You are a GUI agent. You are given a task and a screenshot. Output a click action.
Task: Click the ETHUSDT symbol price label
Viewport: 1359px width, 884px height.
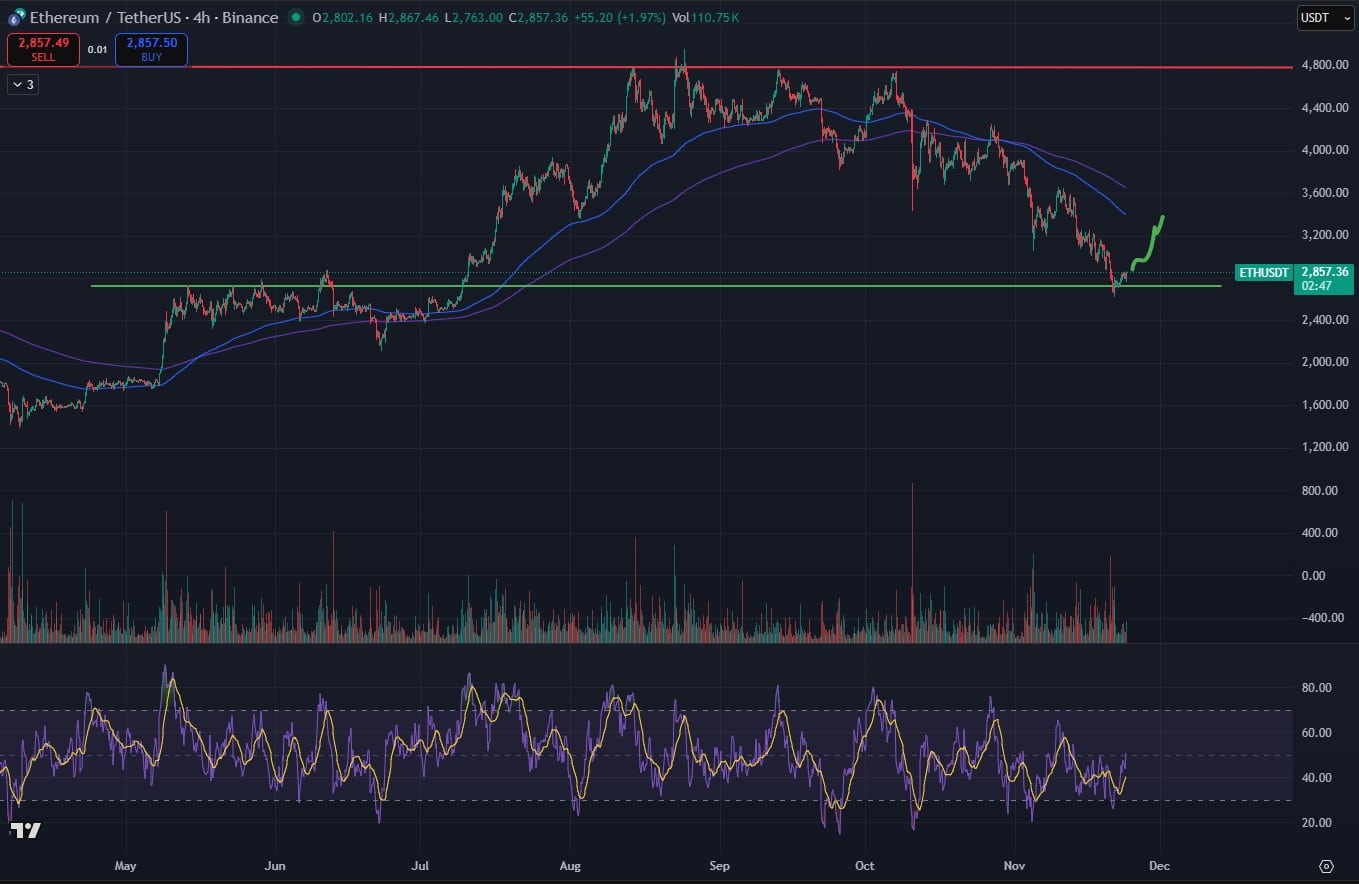(1262, 271)
